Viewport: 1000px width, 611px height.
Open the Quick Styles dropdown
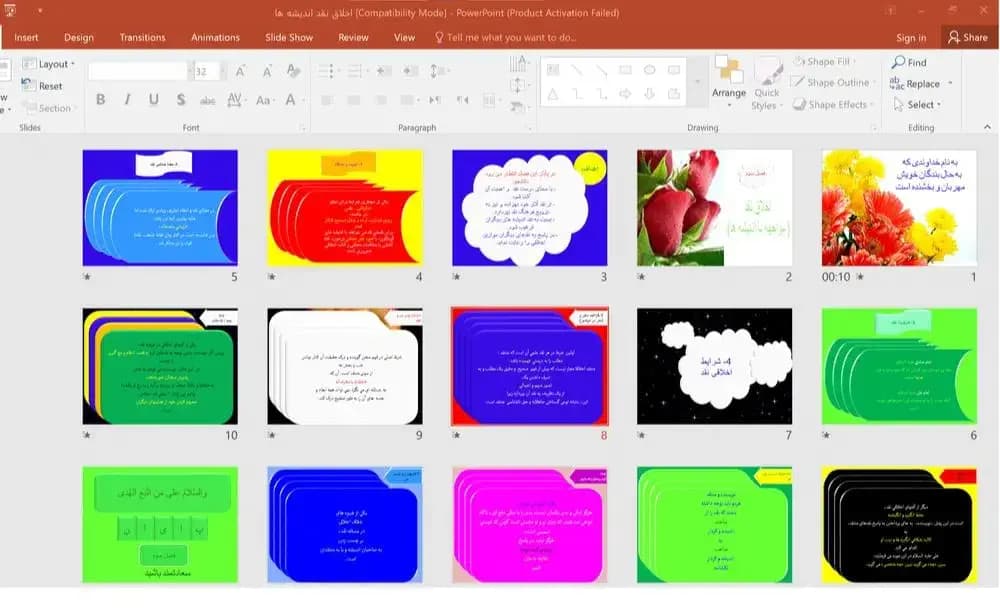click(767, 83)
